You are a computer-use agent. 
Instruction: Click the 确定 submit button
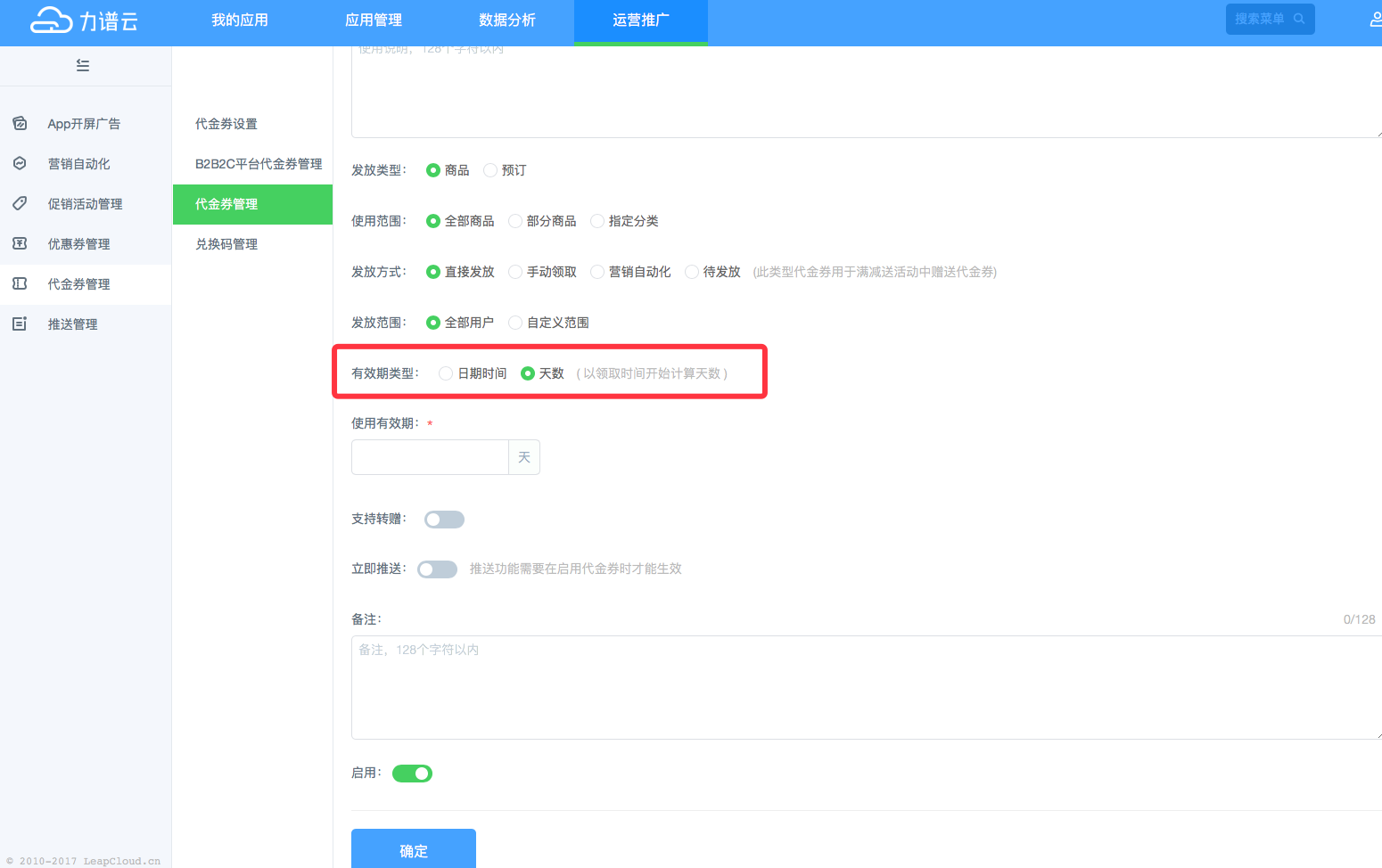414,849
